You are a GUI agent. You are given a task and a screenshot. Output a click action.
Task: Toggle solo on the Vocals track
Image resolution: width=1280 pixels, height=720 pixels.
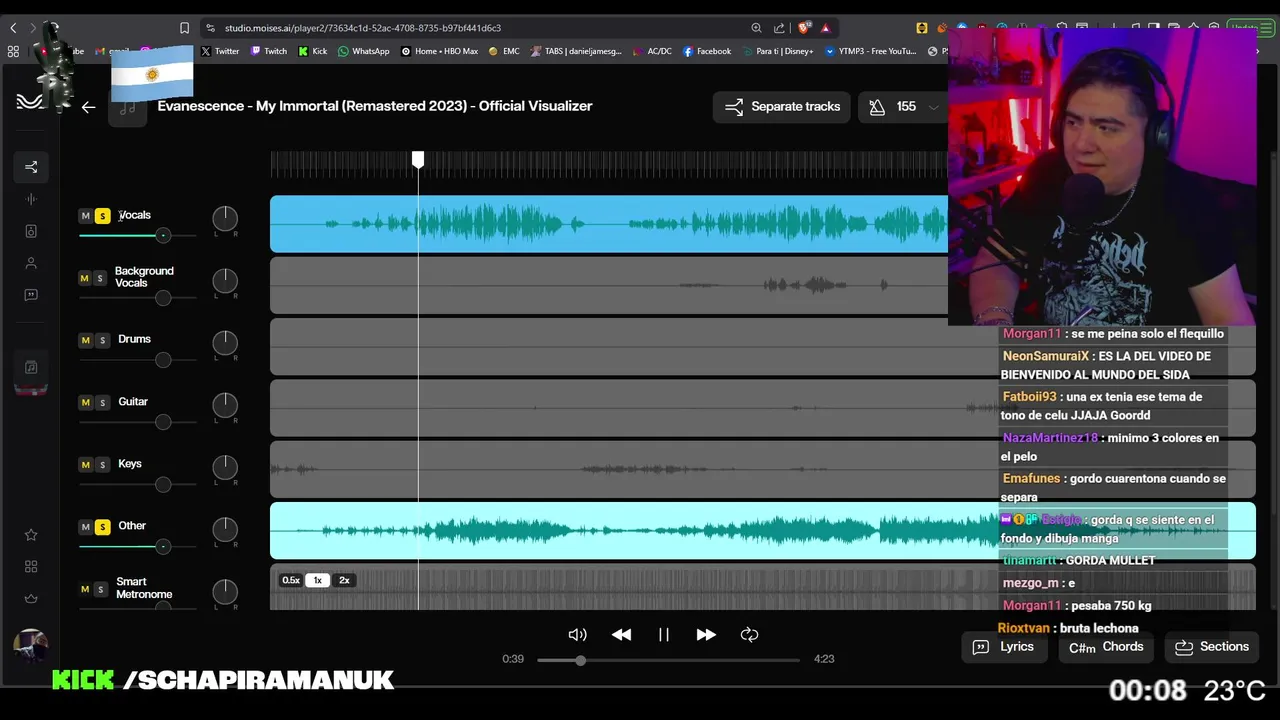click(x=102, y=216)
